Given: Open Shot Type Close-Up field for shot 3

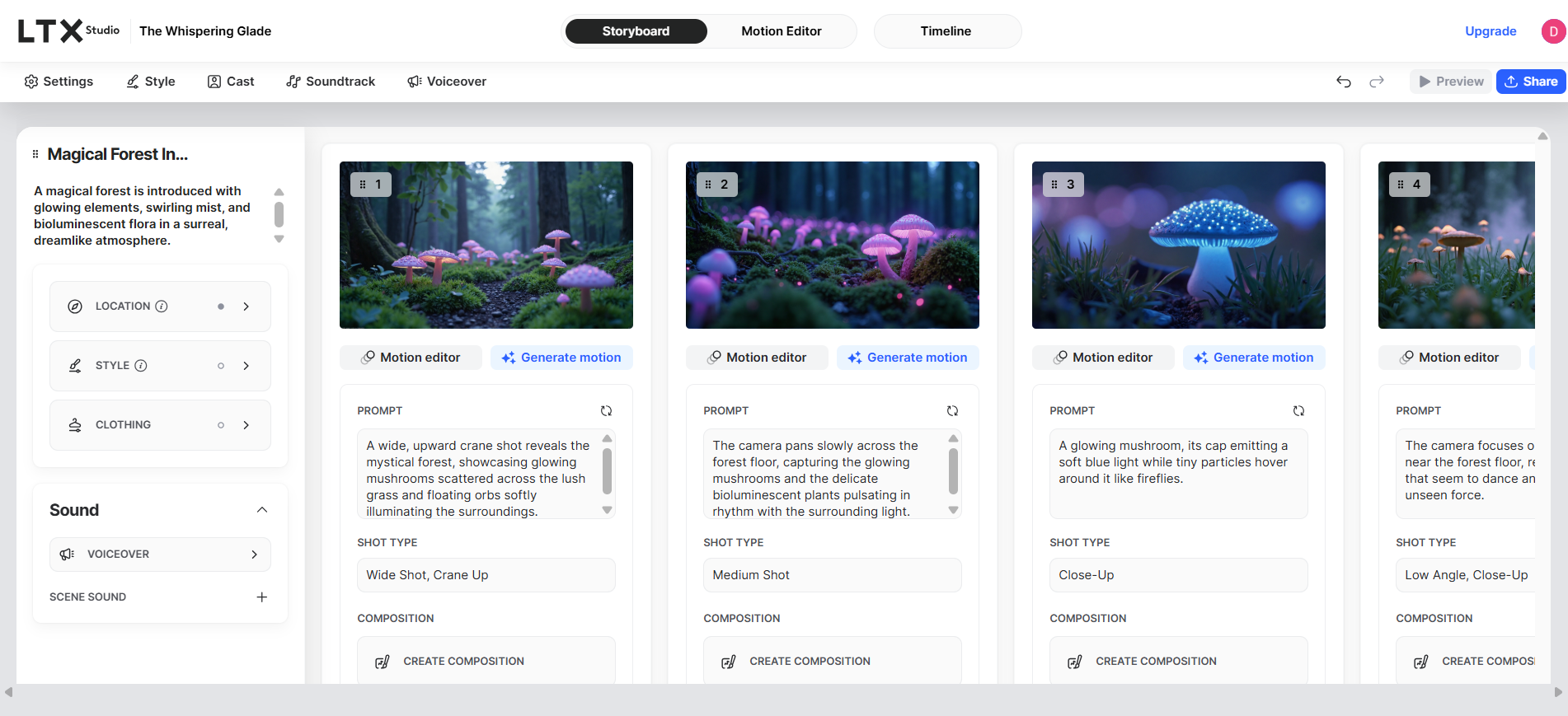Looking at the screenshot, I should (x=1179, y=575).
